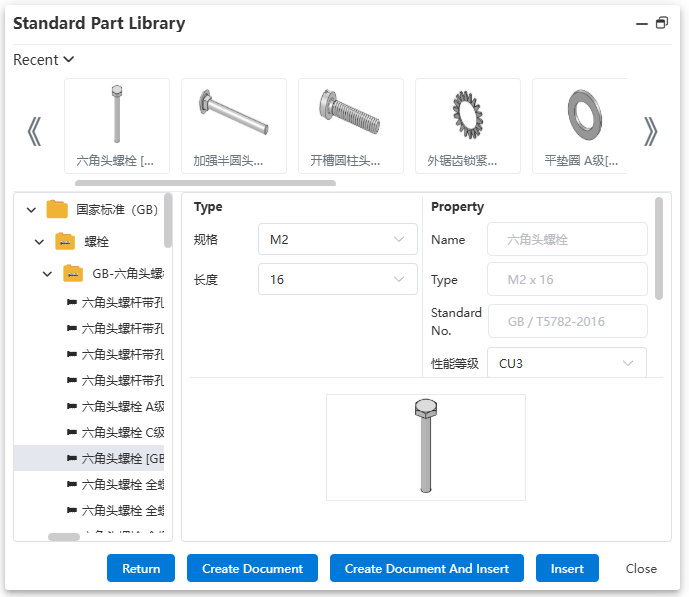Select 六角头螺栓 A级 in the tree
Viewport: 689px width, 597px height.
(116, 407)
